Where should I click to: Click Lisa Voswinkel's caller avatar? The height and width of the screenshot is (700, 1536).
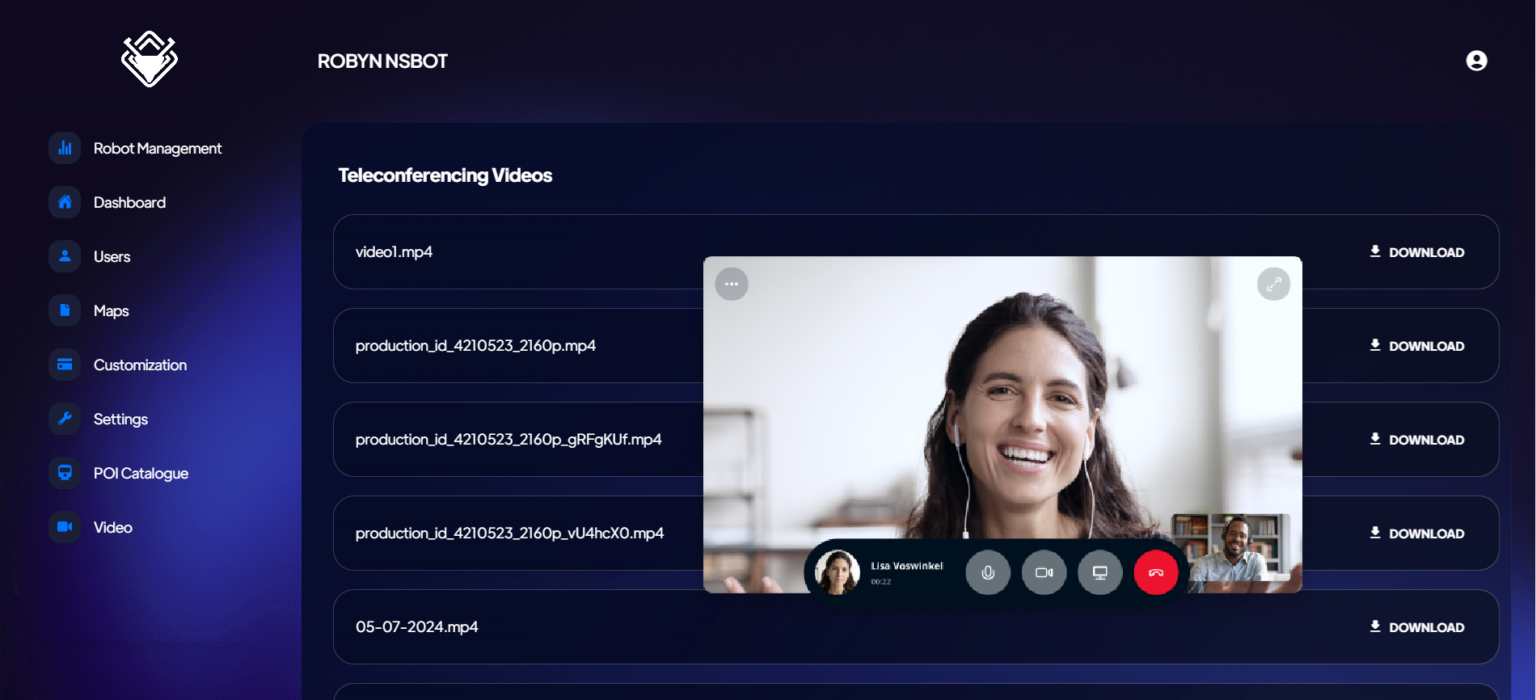[837, 573]
